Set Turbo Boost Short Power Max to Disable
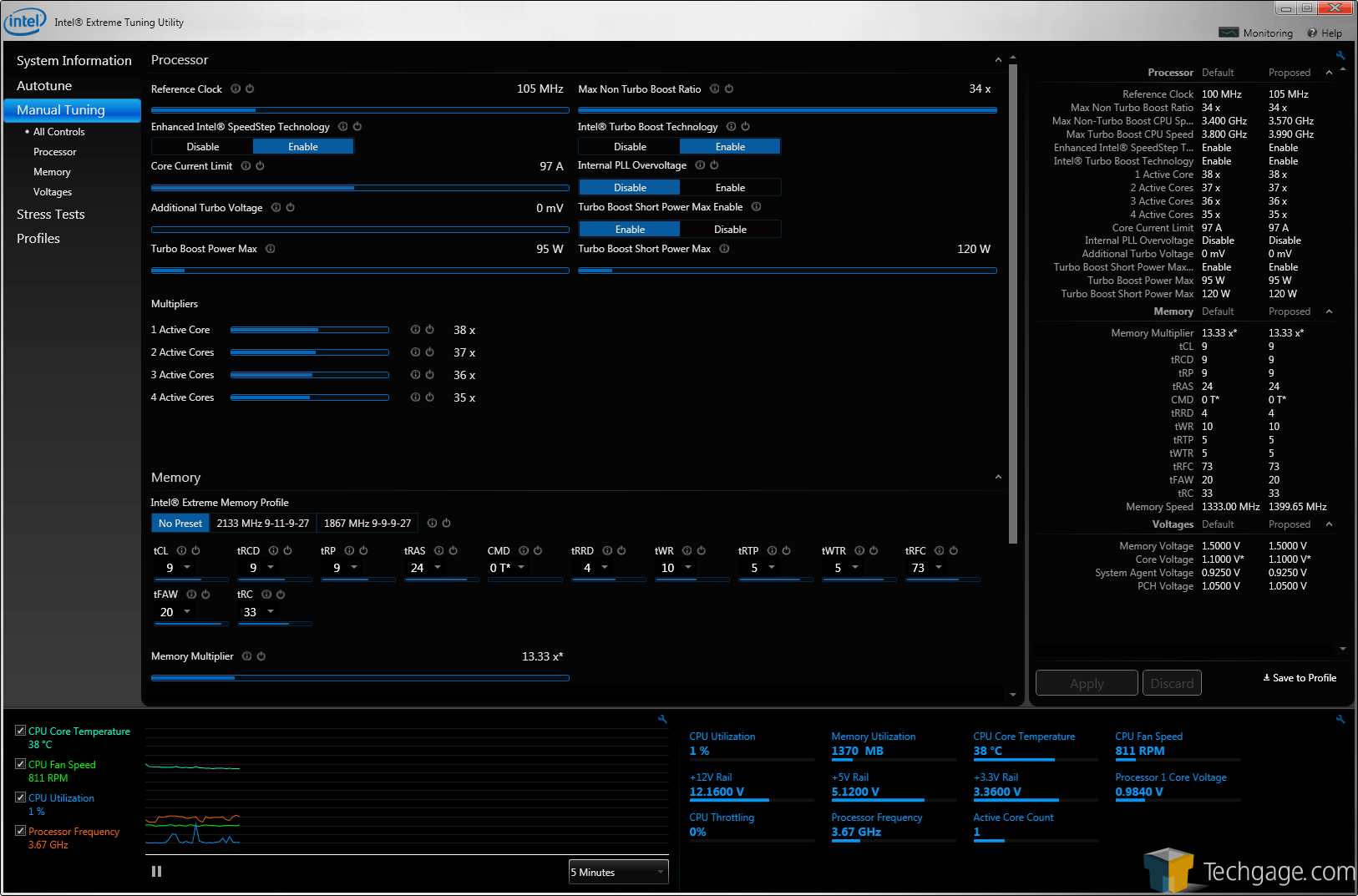1358x896 pixels. point(730,230)
